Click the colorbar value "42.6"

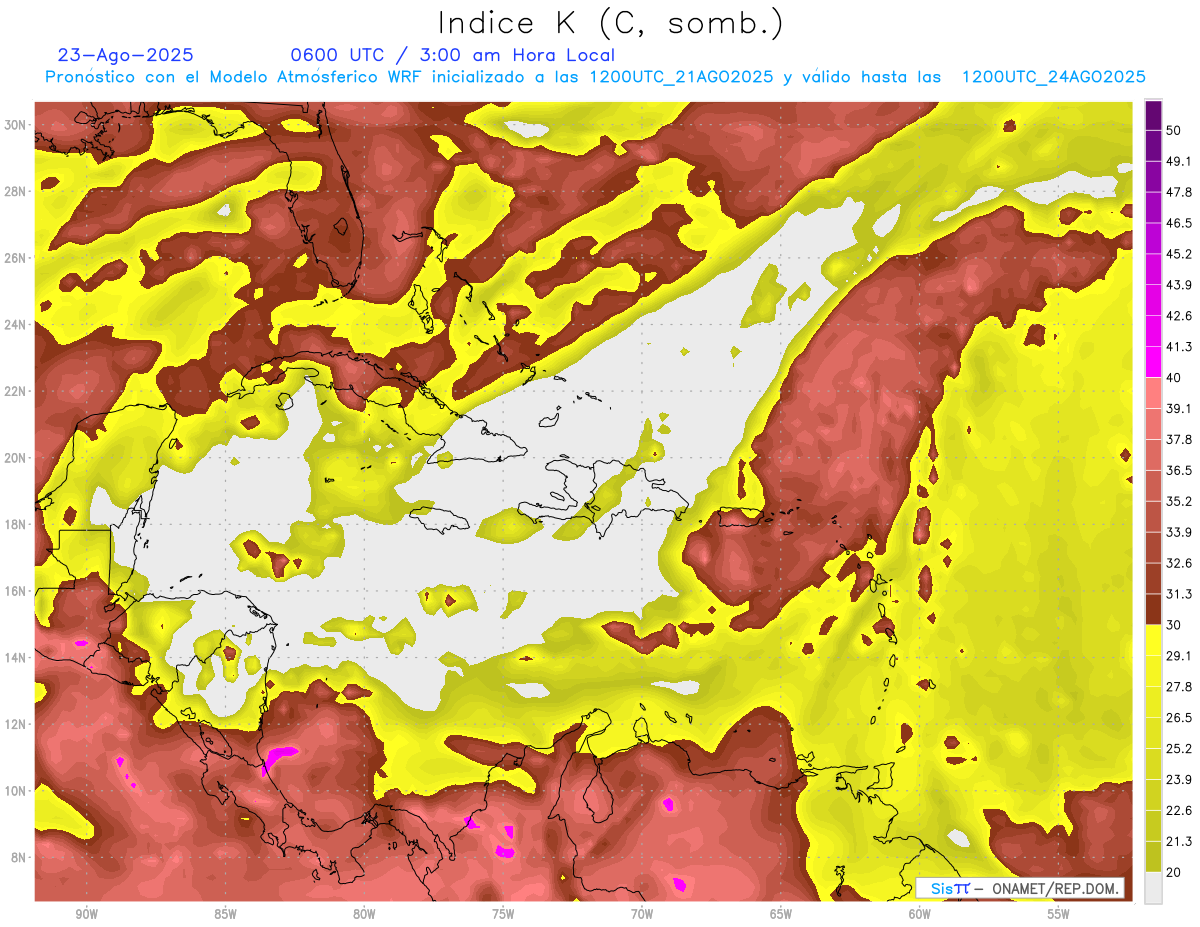[x=1179, y=316]
